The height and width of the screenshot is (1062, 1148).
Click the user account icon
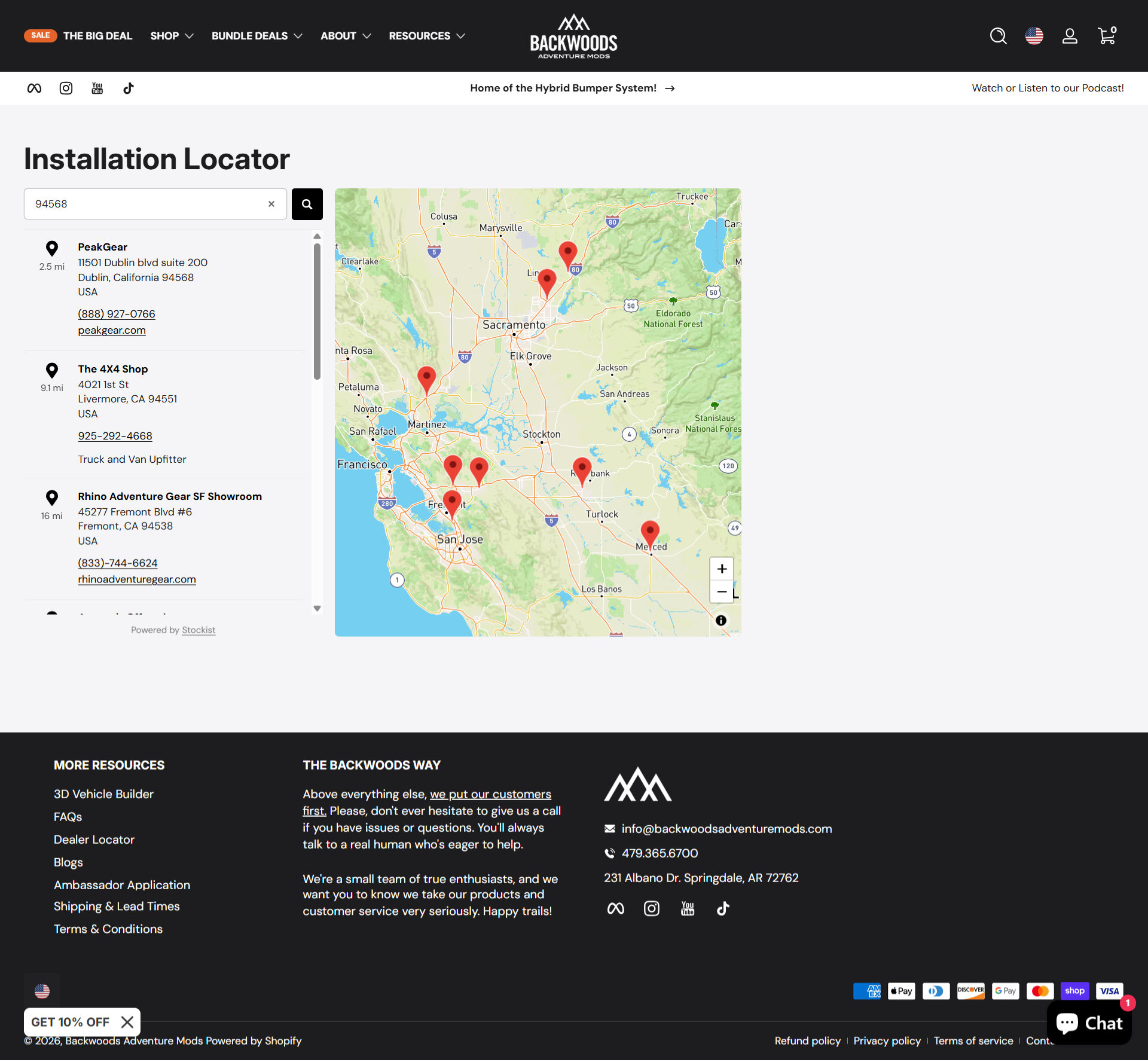click(x=1070, y=36)
